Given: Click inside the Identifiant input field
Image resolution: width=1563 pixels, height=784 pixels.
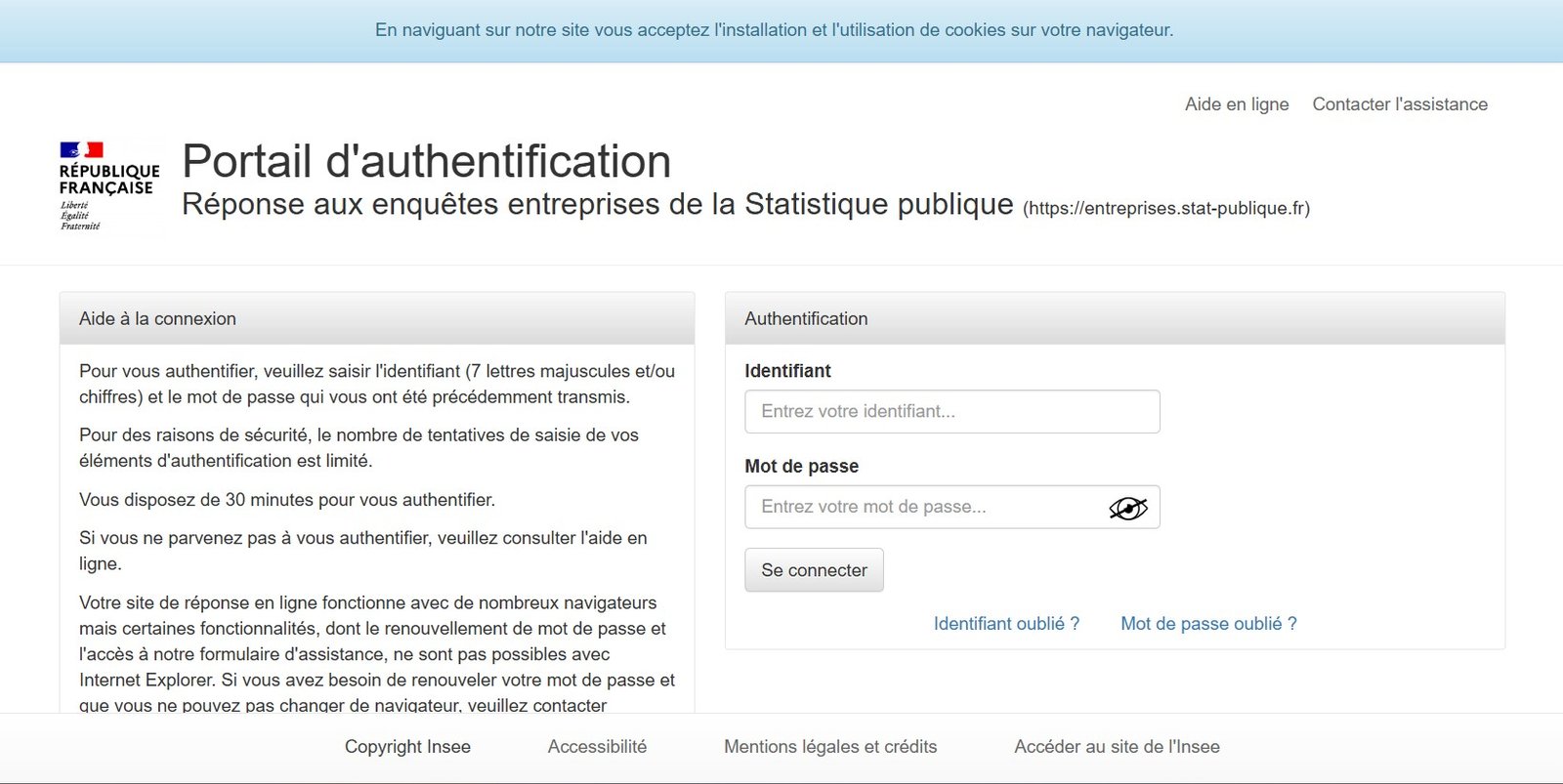Looking at the screenshot, I should (952, 411).
